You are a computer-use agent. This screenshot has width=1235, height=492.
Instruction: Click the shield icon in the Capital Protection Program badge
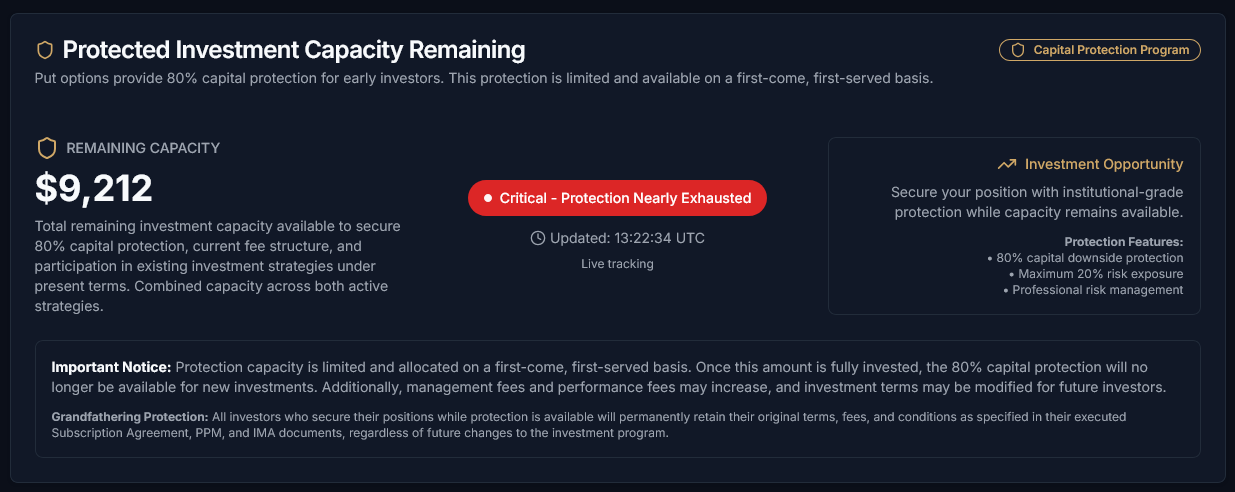1018,50
